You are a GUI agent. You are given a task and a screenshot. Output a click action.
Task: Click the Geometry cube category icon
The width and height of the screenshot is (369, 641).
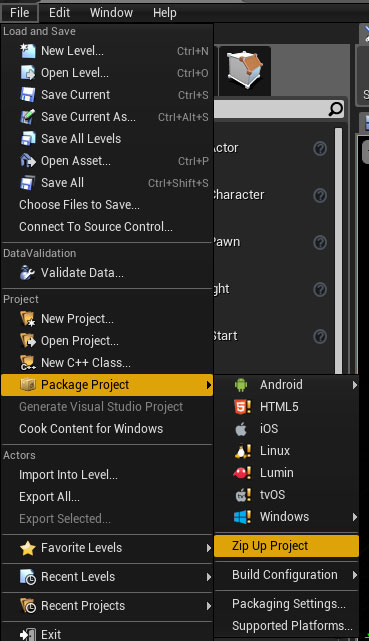point(245,70)
